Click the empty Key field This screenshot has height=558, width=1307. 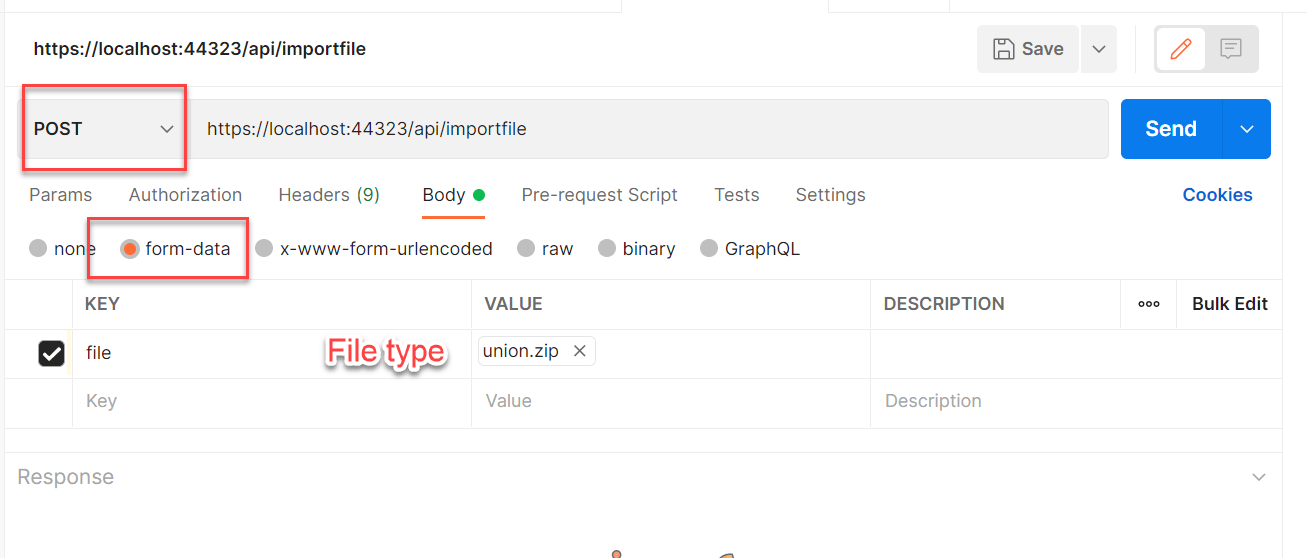click(x=271, y=402)
